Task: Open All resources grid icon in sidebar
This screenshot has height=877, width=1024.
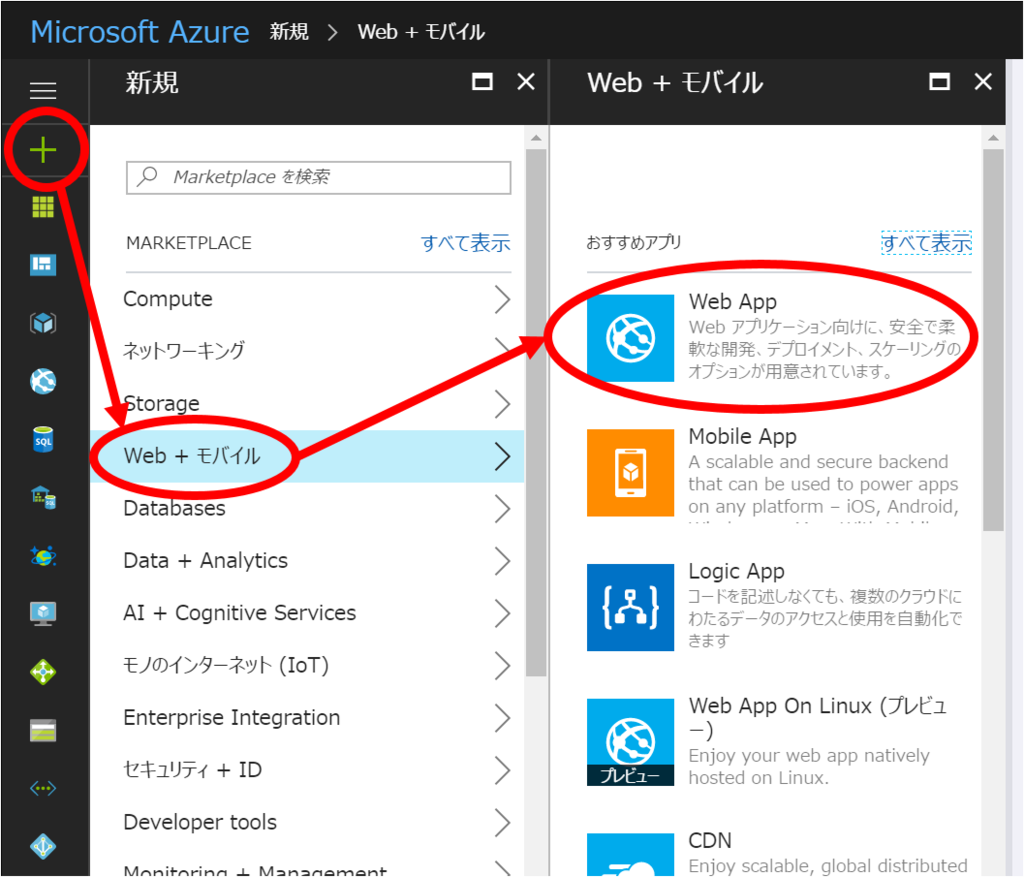Action: click(x=43, y=207)
